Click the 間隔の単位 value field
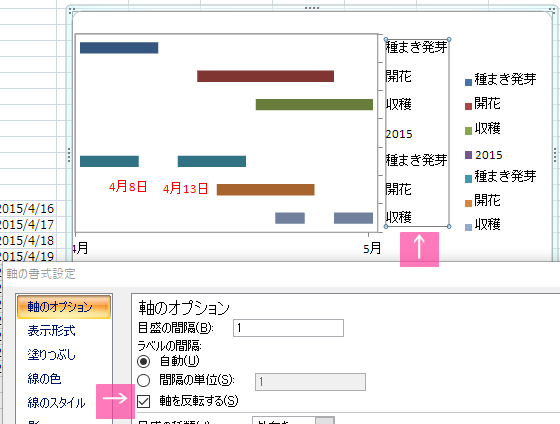 (x=310, y=382)
